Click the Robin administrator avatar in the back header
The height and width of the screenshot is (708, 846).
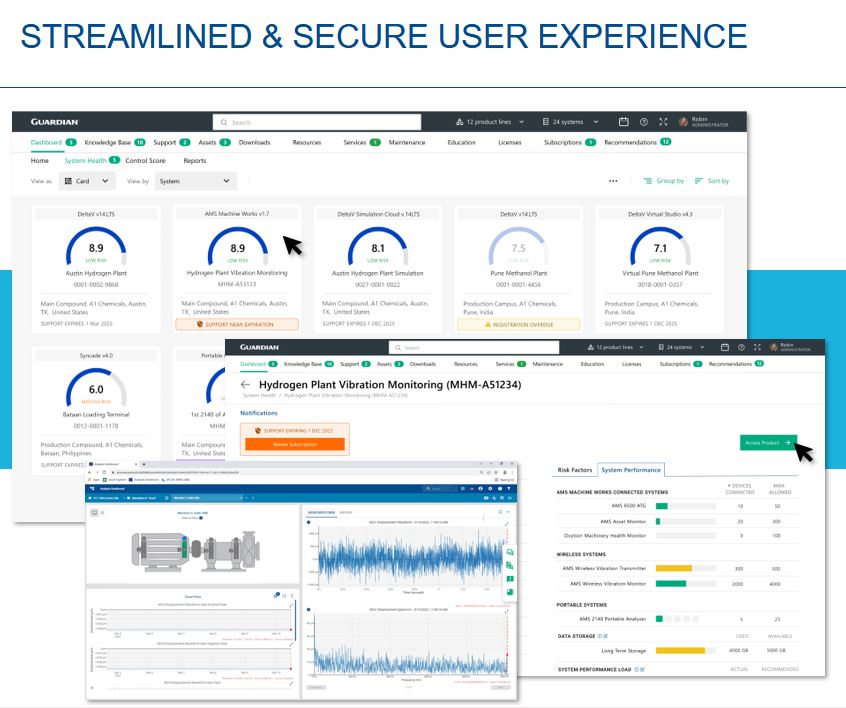[684, 122]
